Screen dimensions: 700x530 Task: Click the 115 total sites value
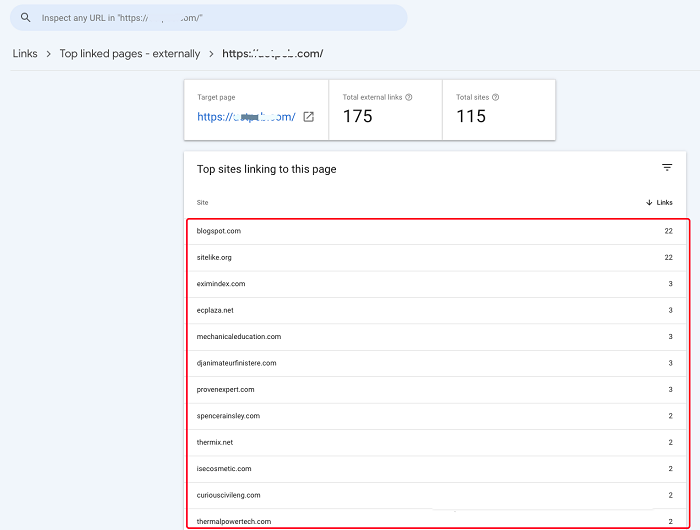471,117
